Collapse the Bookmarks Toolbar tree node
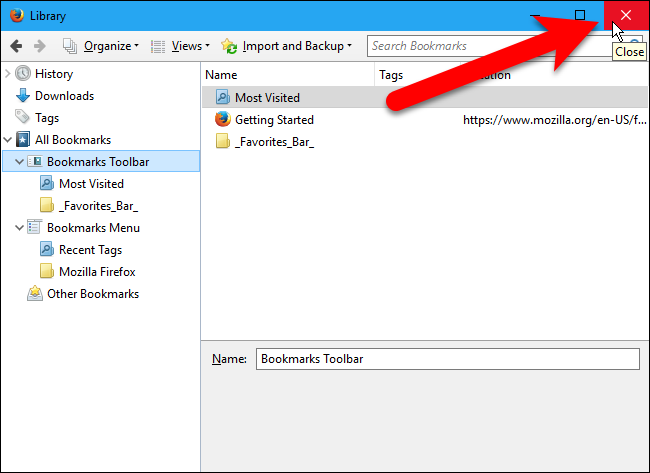Viewport: 650px width, 473px height. pos(19,162)
